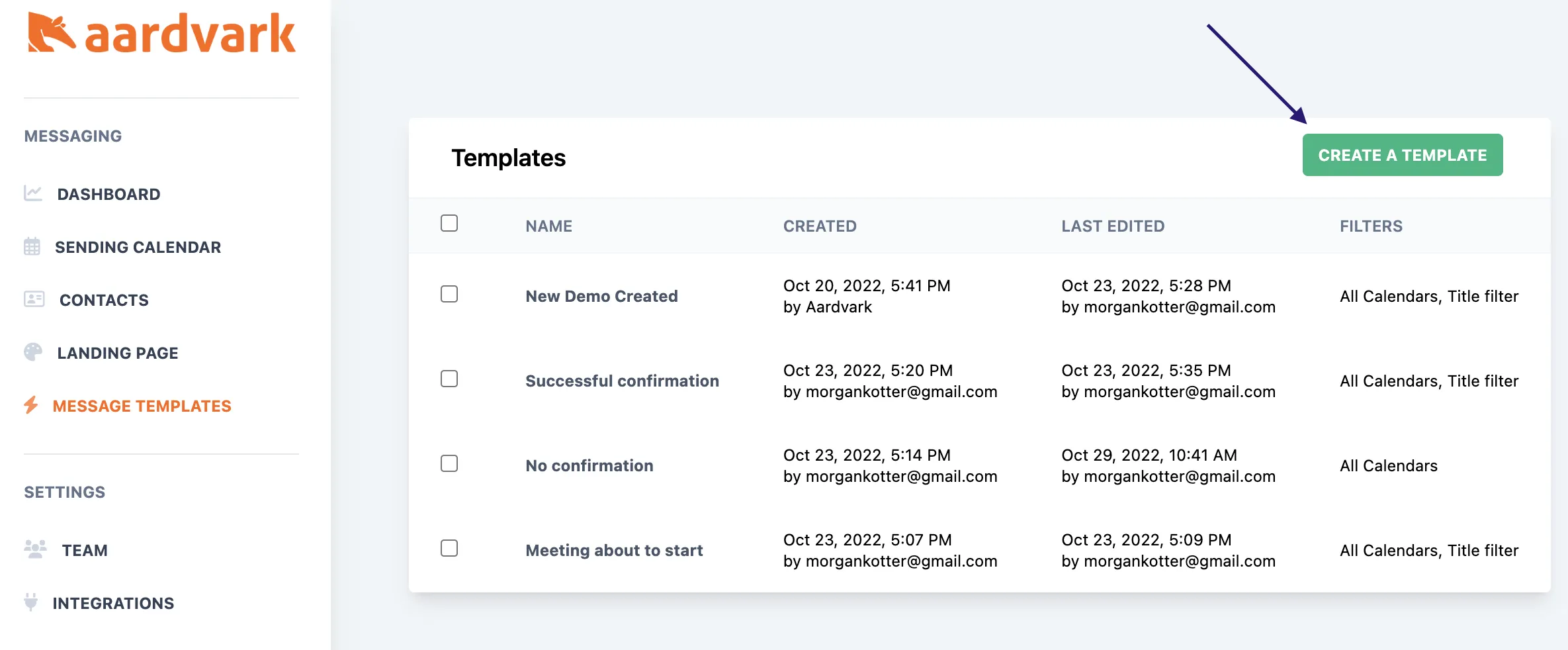This screenshot has width=1568, height=650.
Task: Select the Successful confirmation row checkbox
Action: click(449, 379)
